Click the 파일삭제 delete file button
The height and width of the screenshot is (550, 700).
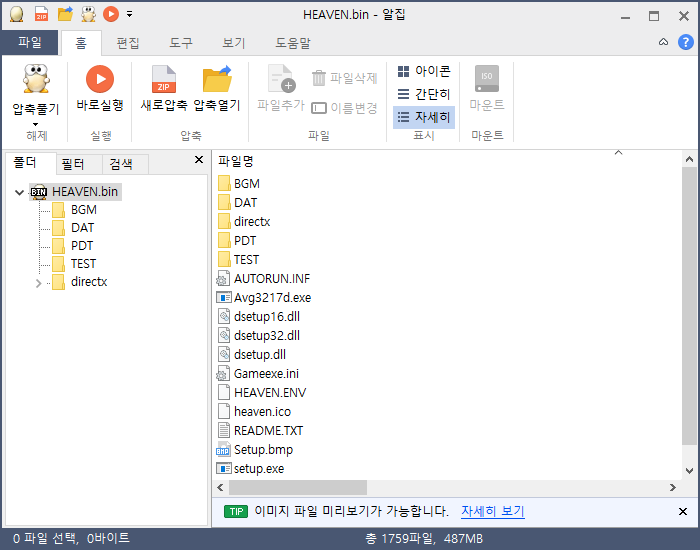point(345,78)
